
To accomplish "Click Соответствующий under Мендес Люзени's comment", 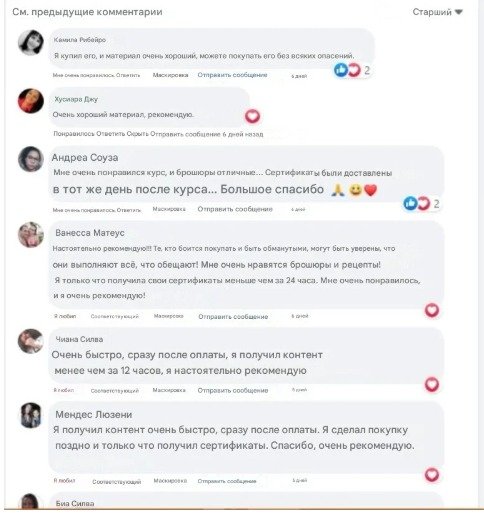I will click(116, 482).
